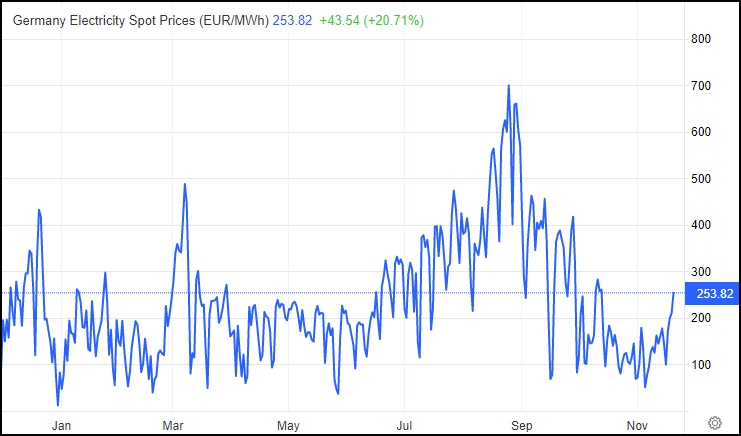The width and height of the screenshot is (741, 436).
Task: Click the 100 price axis label
Action: [x=701, y=365]
